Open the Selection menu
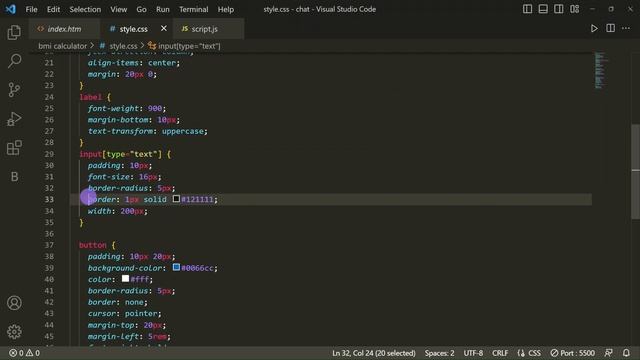This screenshot has height=360, width=640. click(85, 9)
